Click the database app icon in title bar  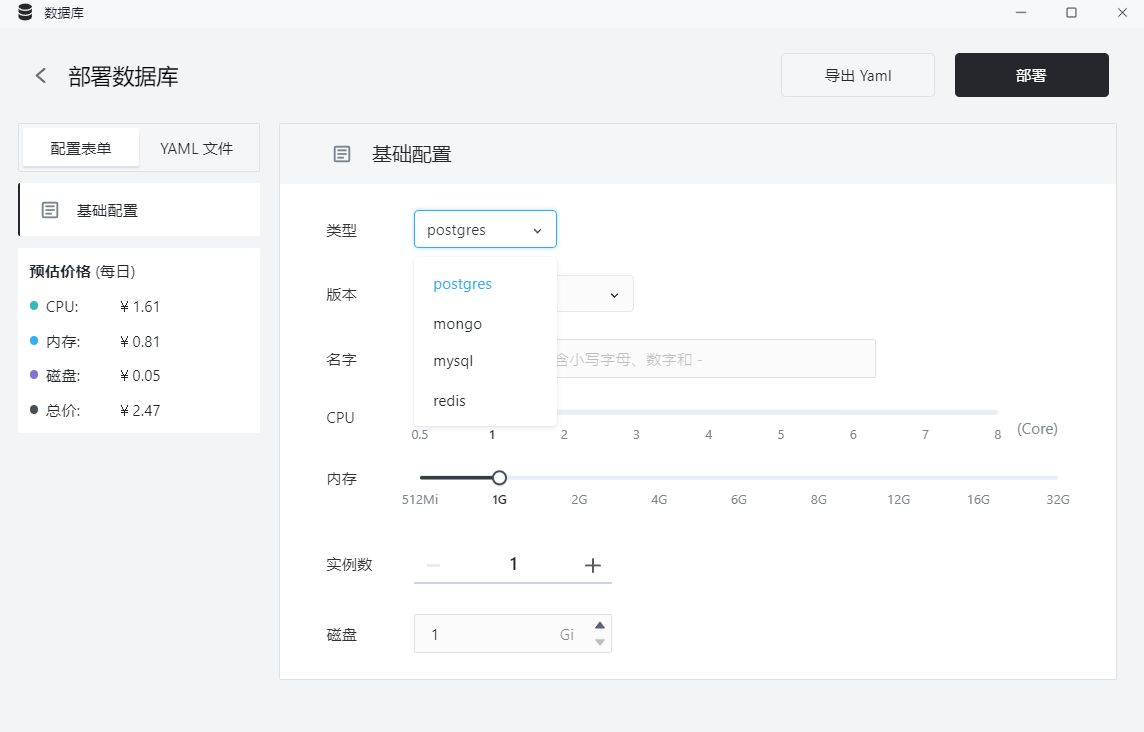(x=26, y=12)
